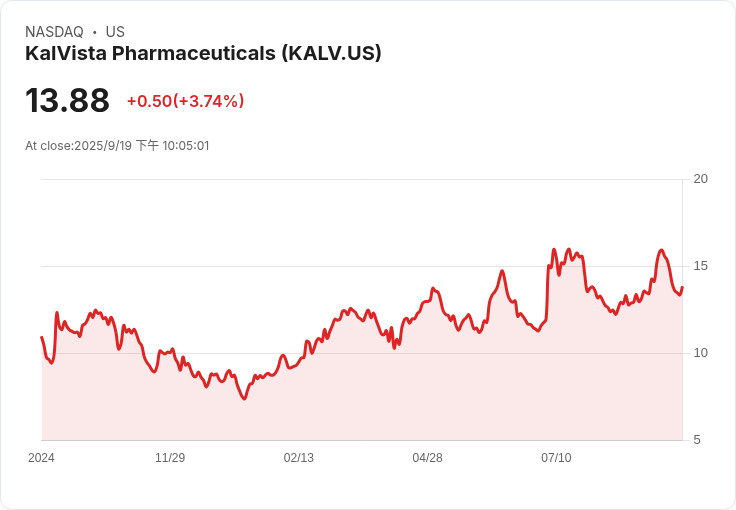Click the US market label

pos(115,32)
